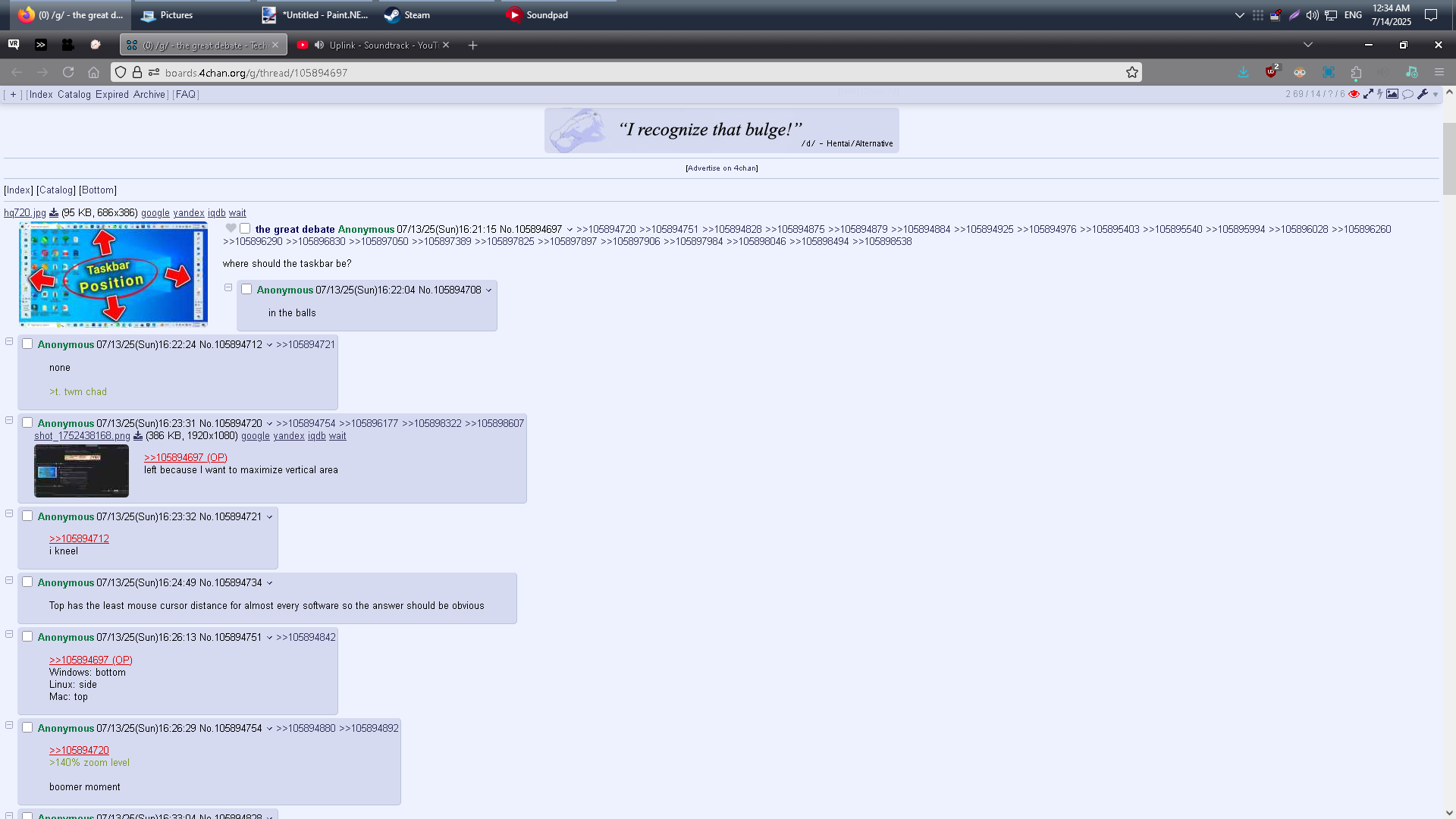Open the gallery picture icon in header
Screen dimensions: 1456x819
(1392, 94)
